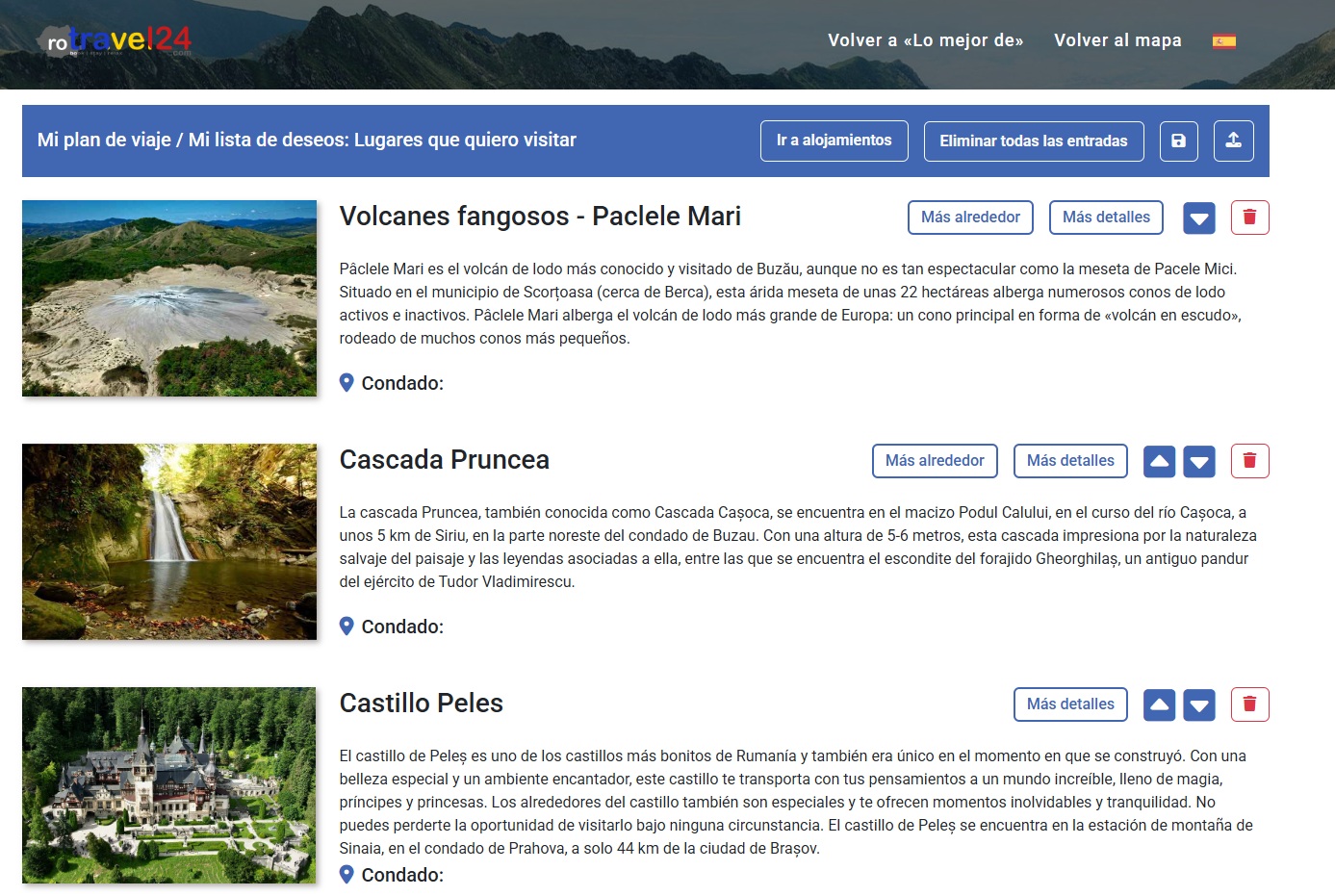This screenshot has height=896, width=1335.
Task: Click the upload/share wishlist icon
Action: (x=1233, y=141)
